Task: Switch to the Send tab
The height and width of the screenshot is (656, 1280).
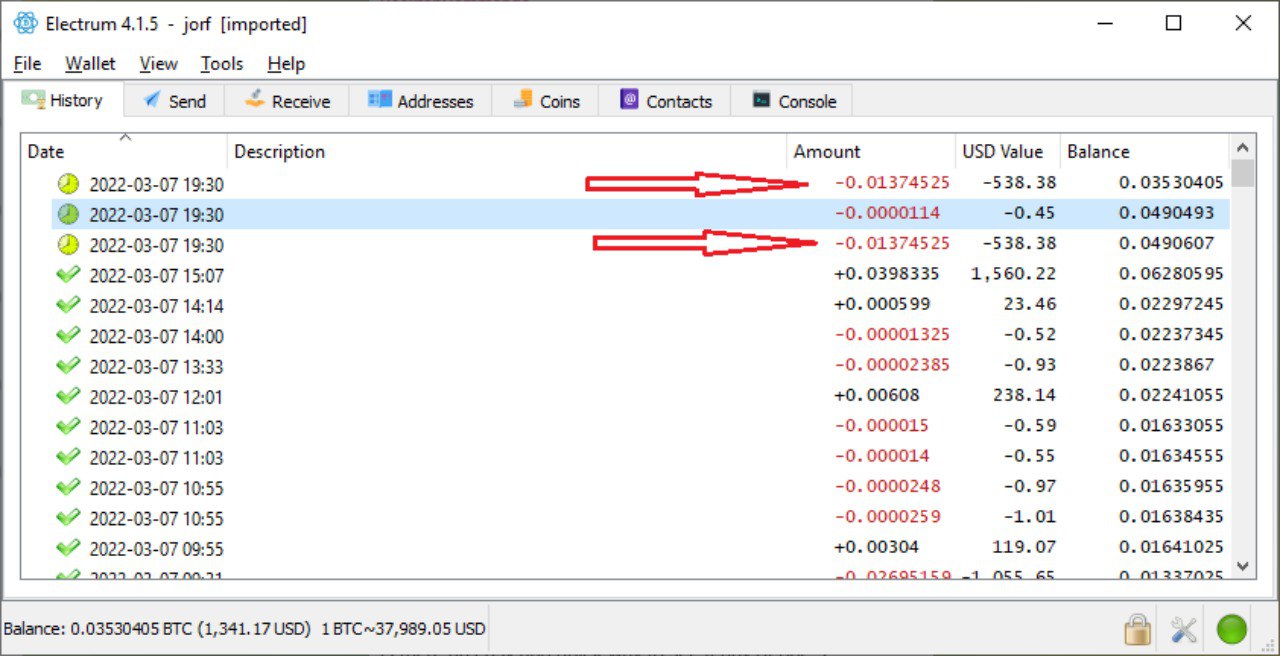Action: point(174,101)
